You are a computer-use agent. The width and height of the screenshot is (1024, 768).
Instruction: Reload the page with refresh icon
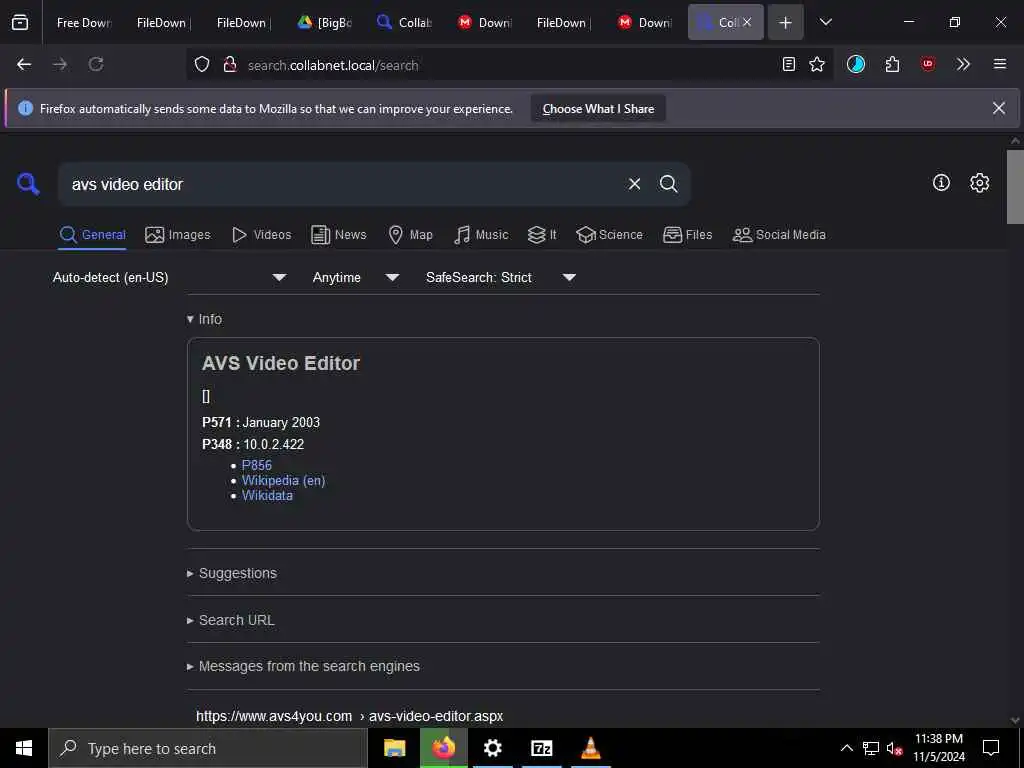click(96, 64)
